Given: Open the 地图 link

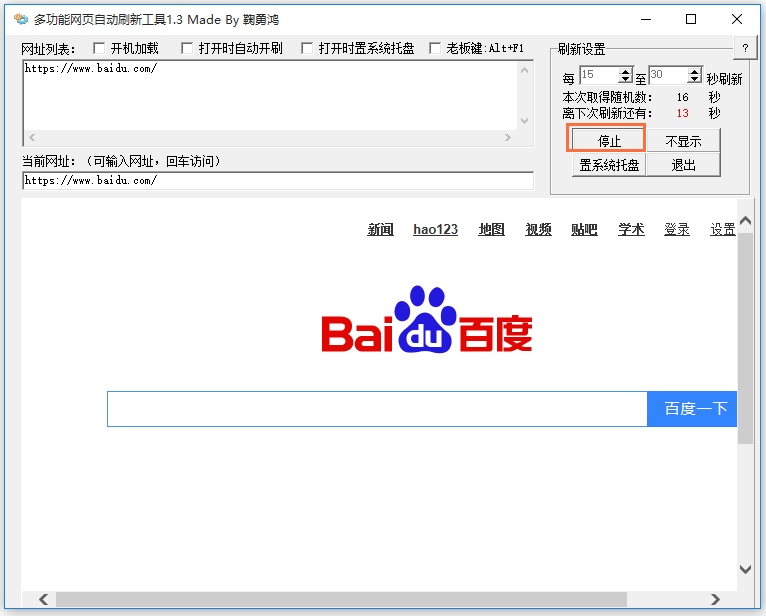Looking at the screenshot, I should (491, 229).
